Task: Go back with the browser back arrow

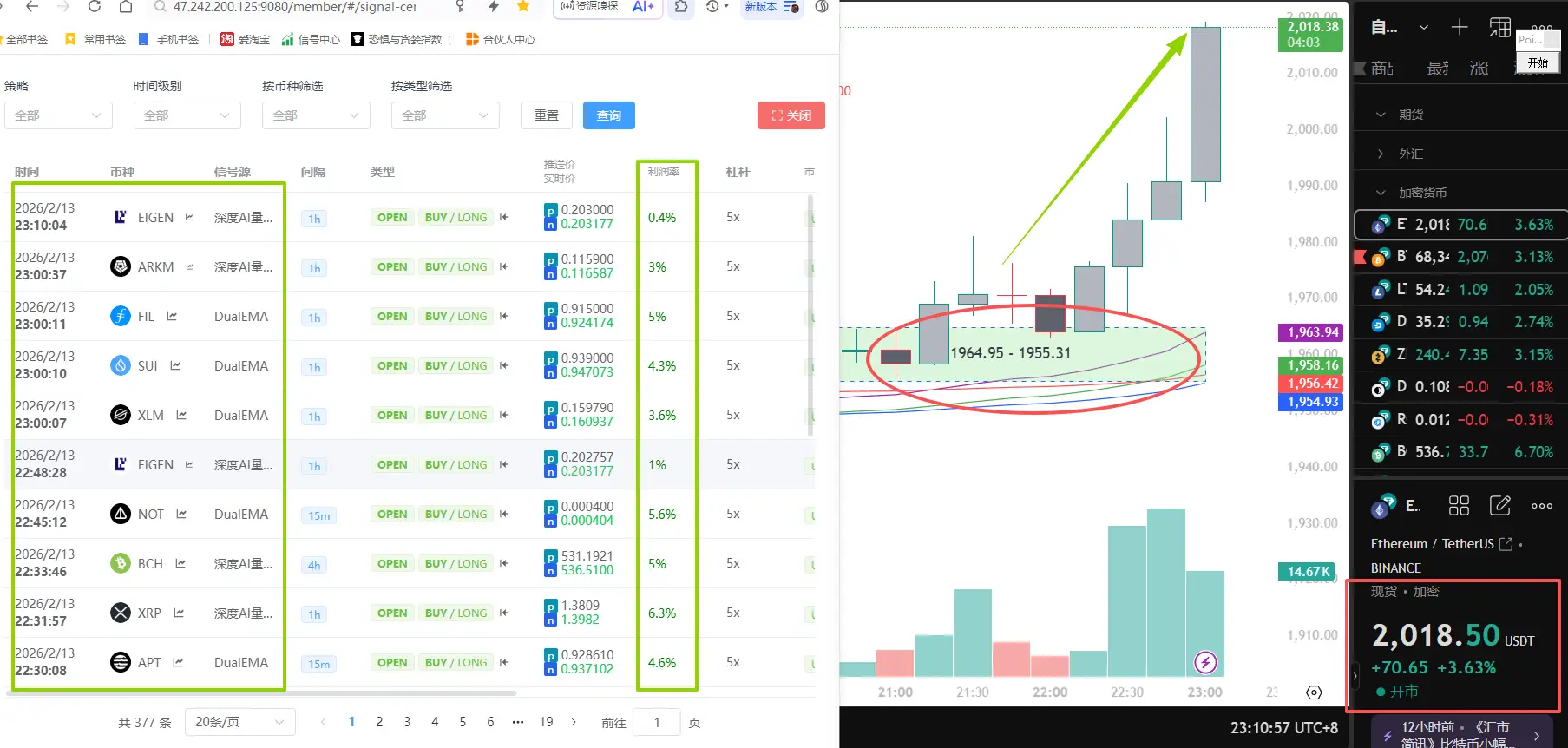Action: pyautogui.click(x=32, y=7)
